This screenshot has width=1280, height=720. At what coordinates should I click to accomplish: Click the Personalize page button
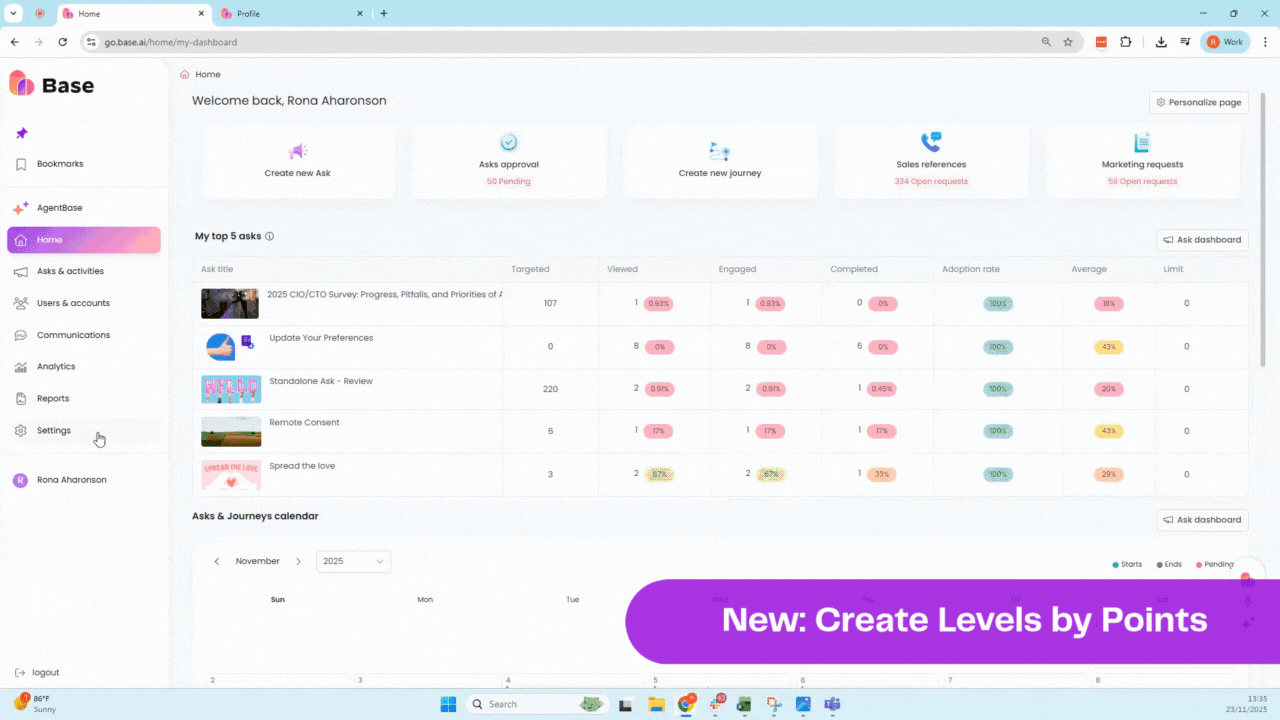1198,102
